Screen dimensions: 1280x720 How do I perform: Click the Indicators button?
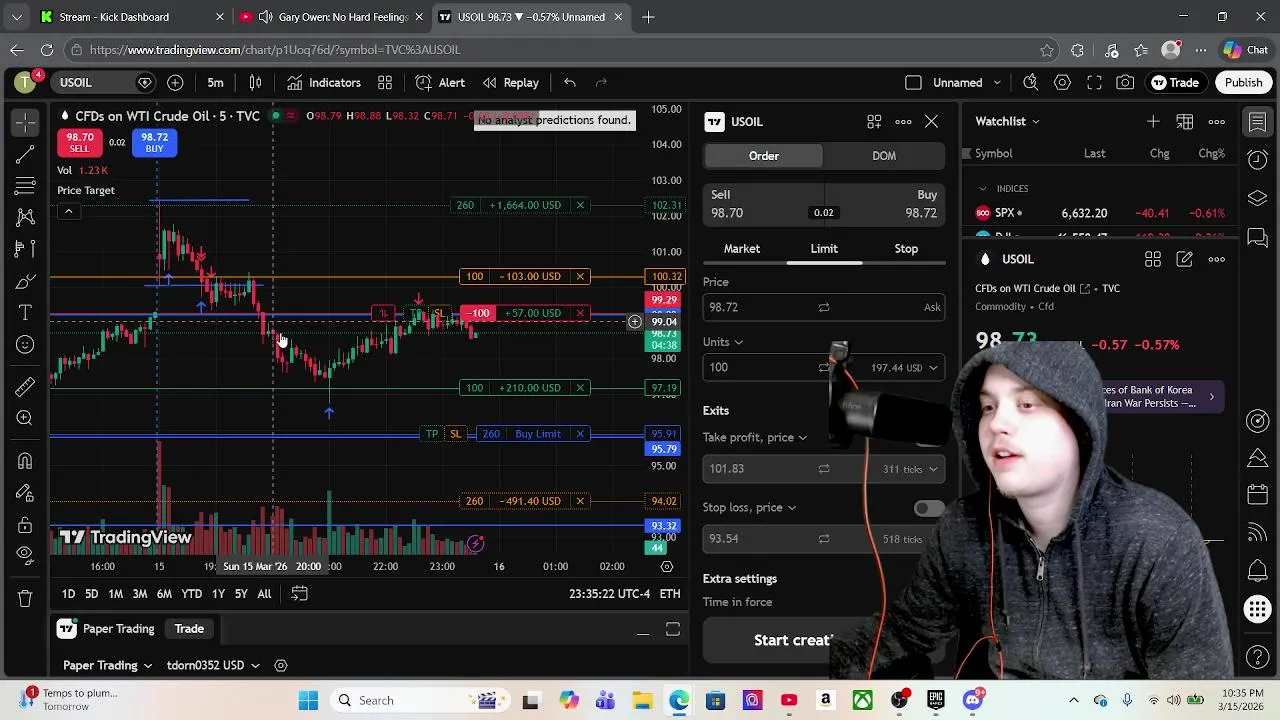click(x=324, y=83)
